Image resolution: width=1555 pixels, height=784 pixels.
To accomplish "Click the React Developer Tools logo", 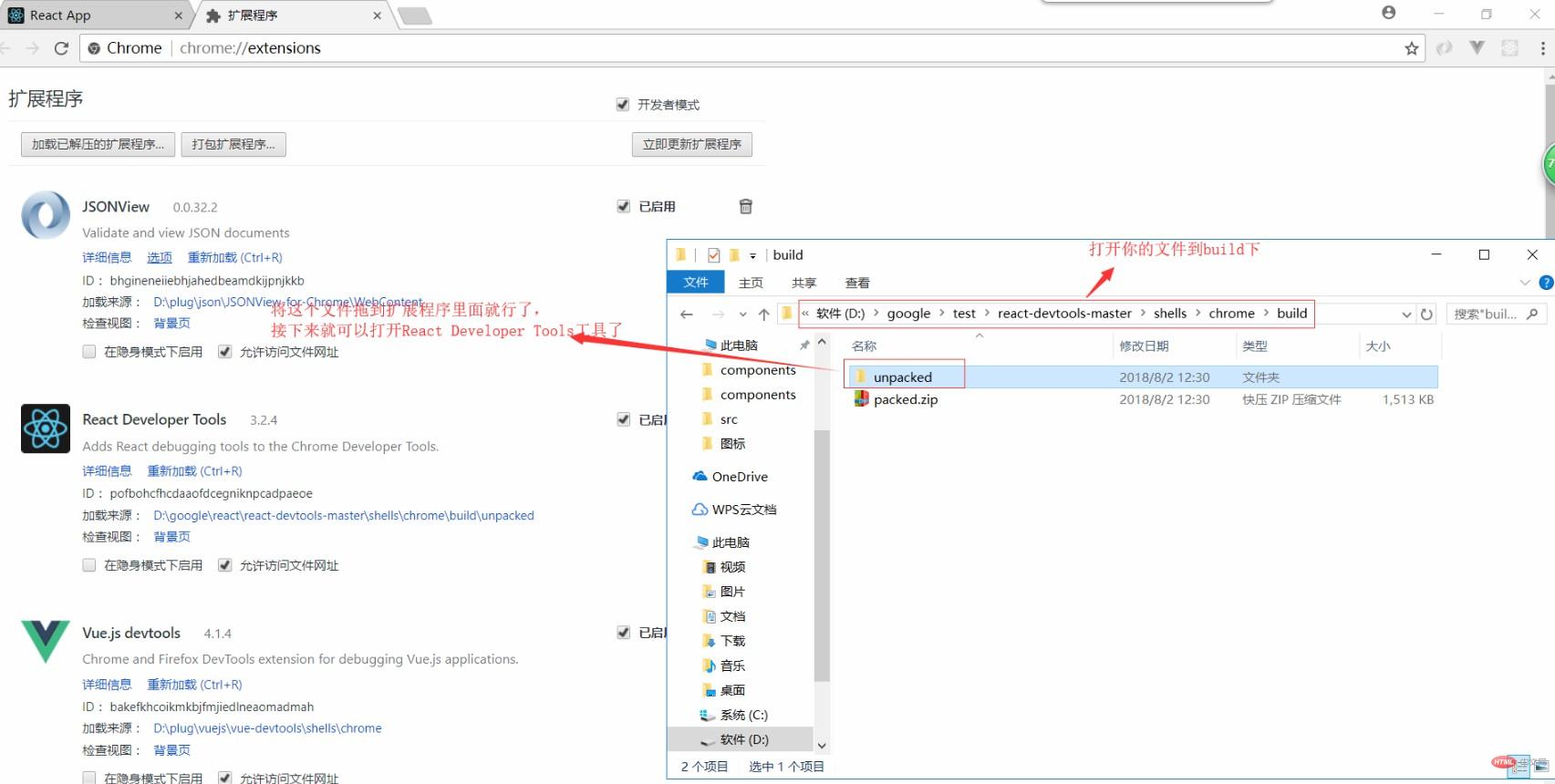I will point(46,428).
